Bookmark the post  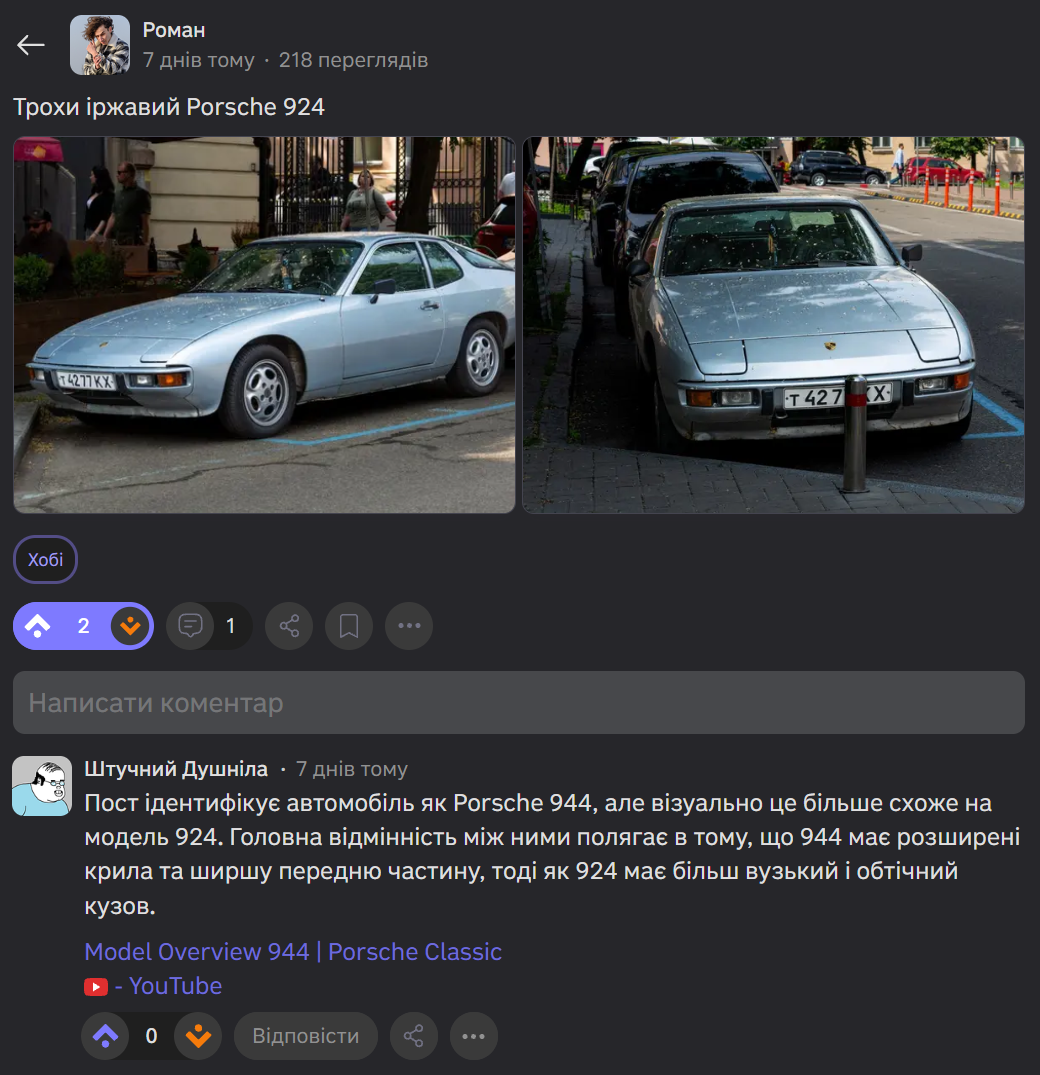click(x=349, y=625)
